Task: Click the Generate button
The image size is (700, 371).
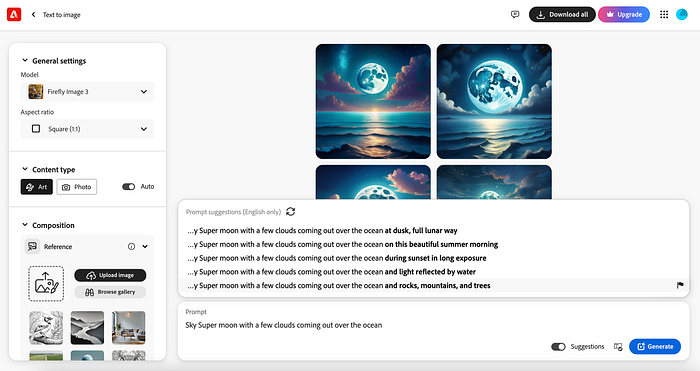Action: [655, 346]
